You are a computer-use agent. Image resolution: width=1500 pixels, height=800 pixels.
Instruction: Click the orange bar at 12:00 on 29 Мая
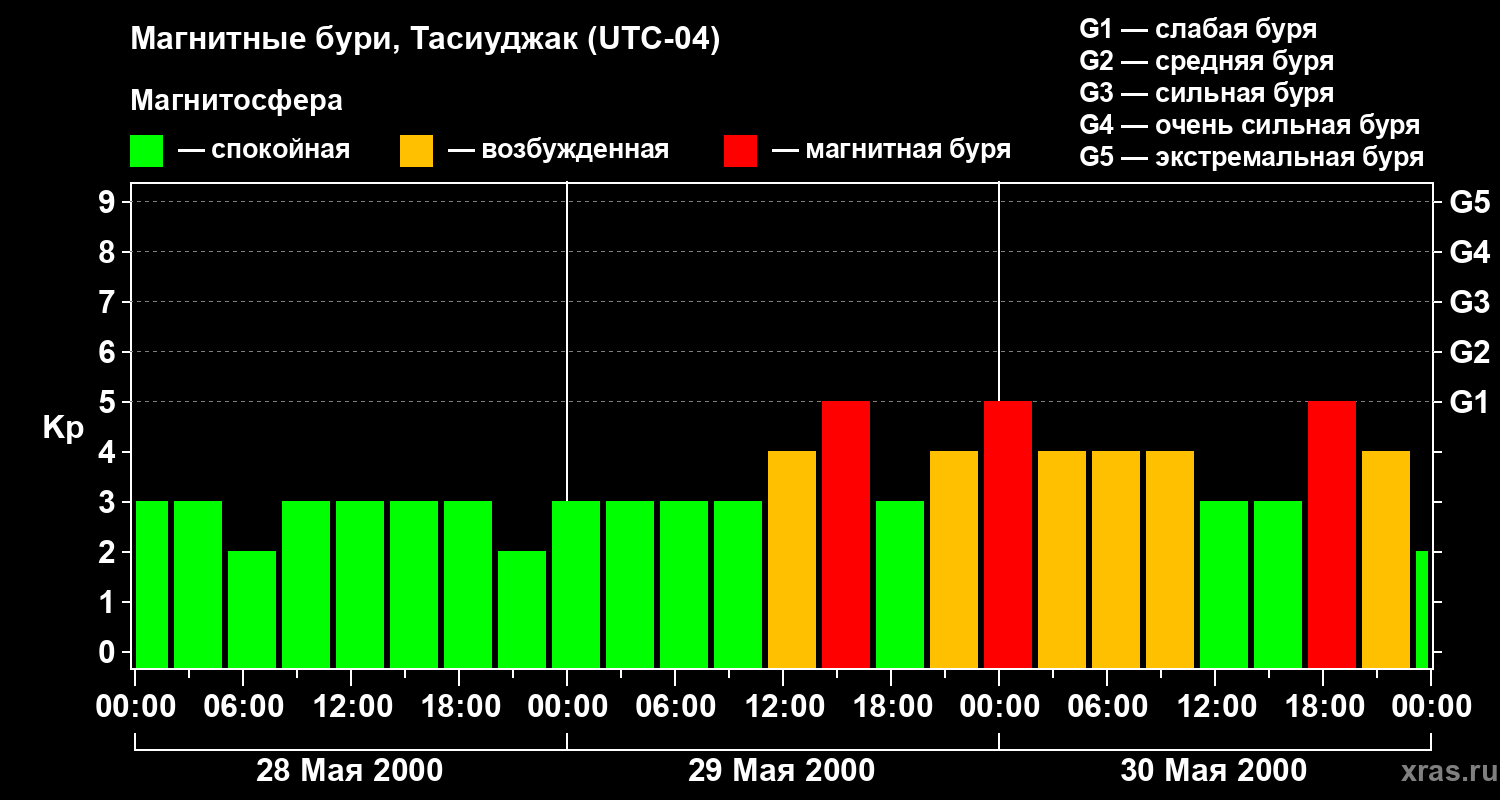tap(792, 559)
